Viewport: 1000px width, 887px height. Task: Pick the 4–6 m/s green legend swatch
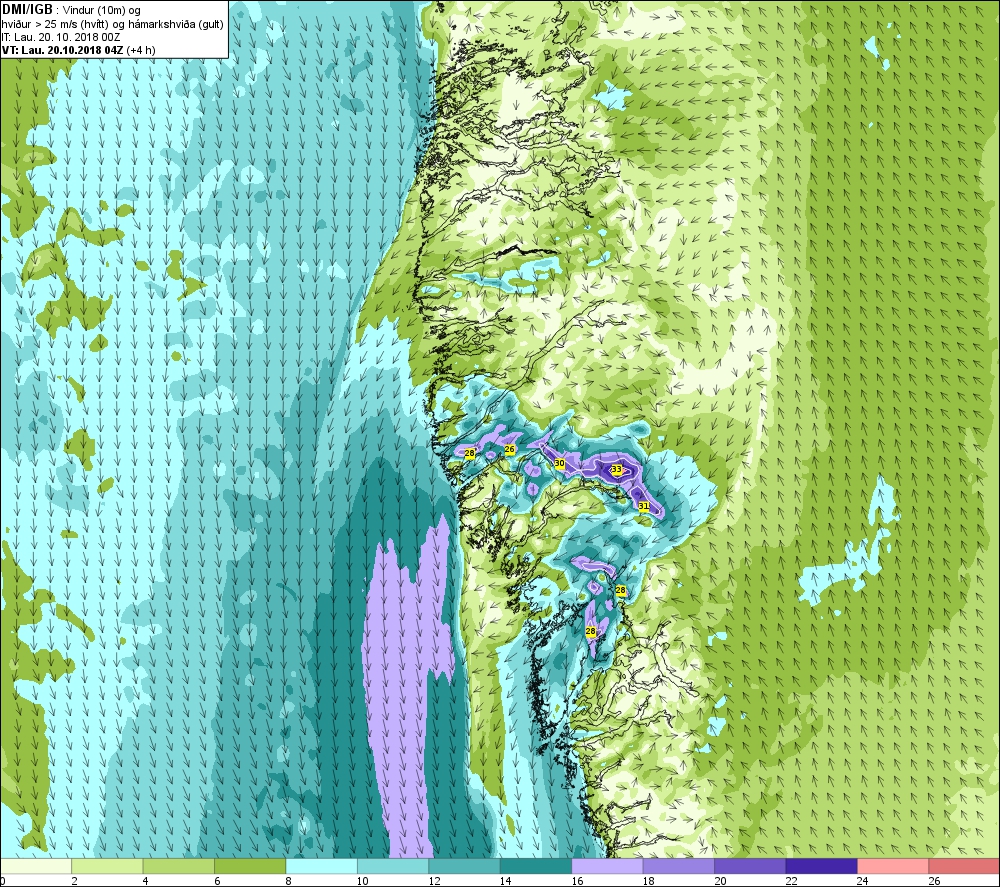179,865
